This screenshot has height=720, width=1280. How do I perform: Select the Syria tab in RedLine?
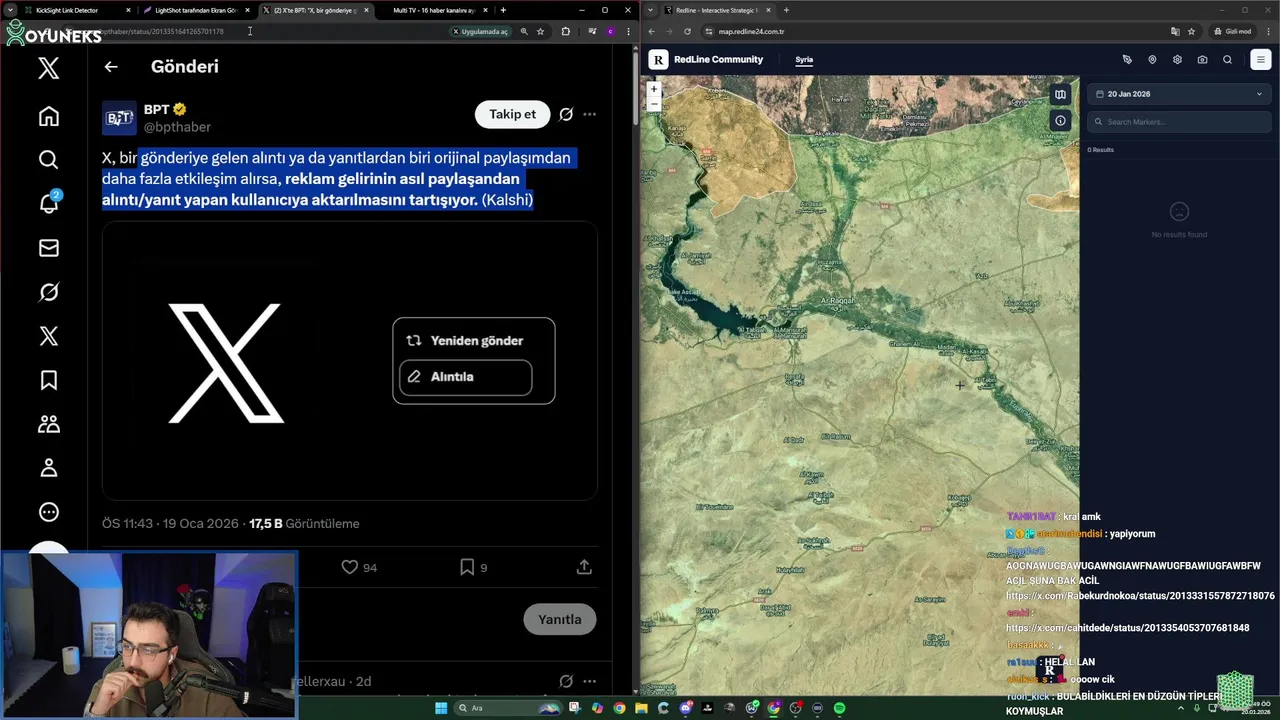tap(804, 60)
